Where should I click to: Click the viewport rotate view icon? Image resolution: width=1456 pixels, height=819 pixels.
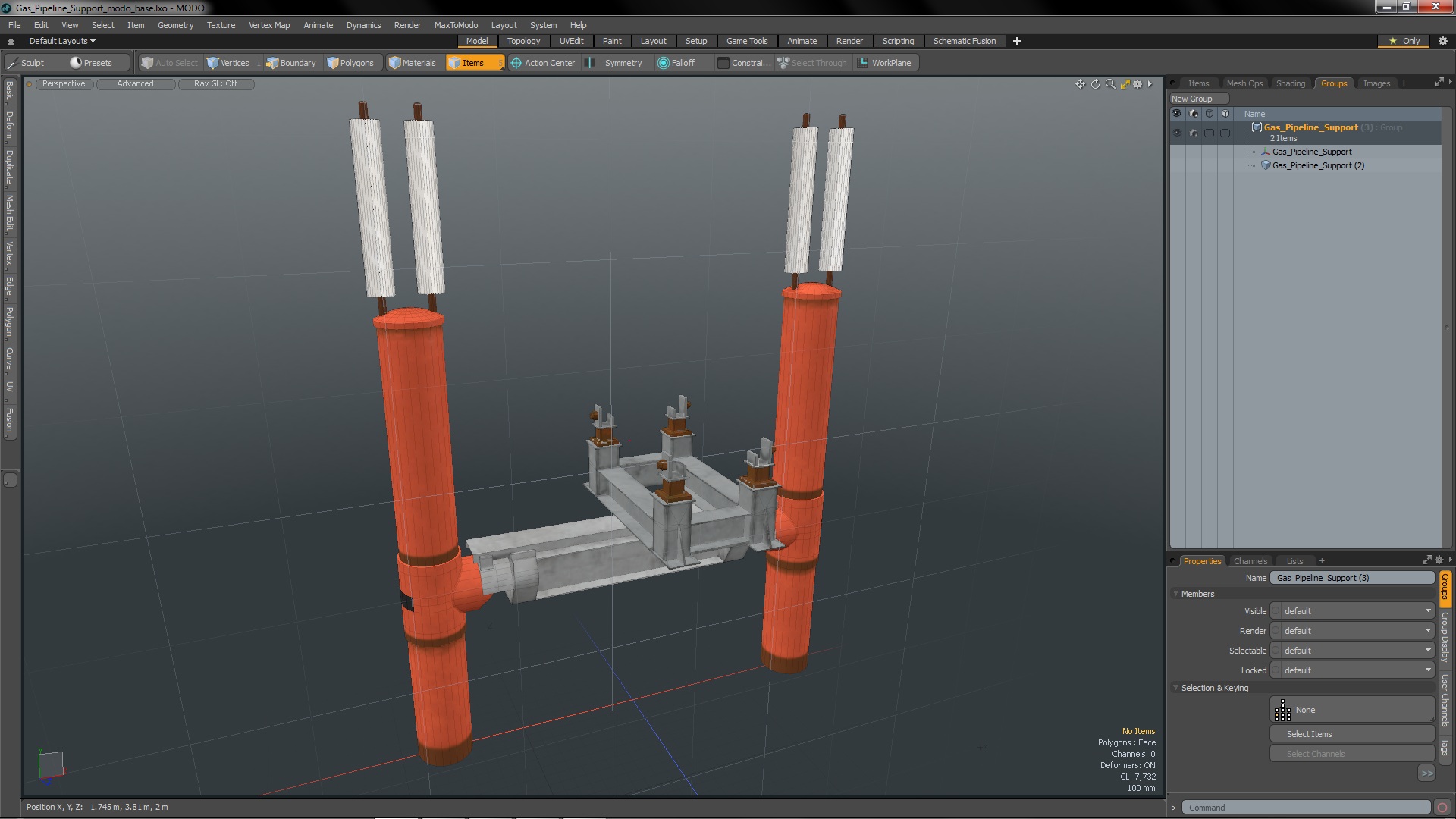pyautogui.click(x=1095, y=84)
